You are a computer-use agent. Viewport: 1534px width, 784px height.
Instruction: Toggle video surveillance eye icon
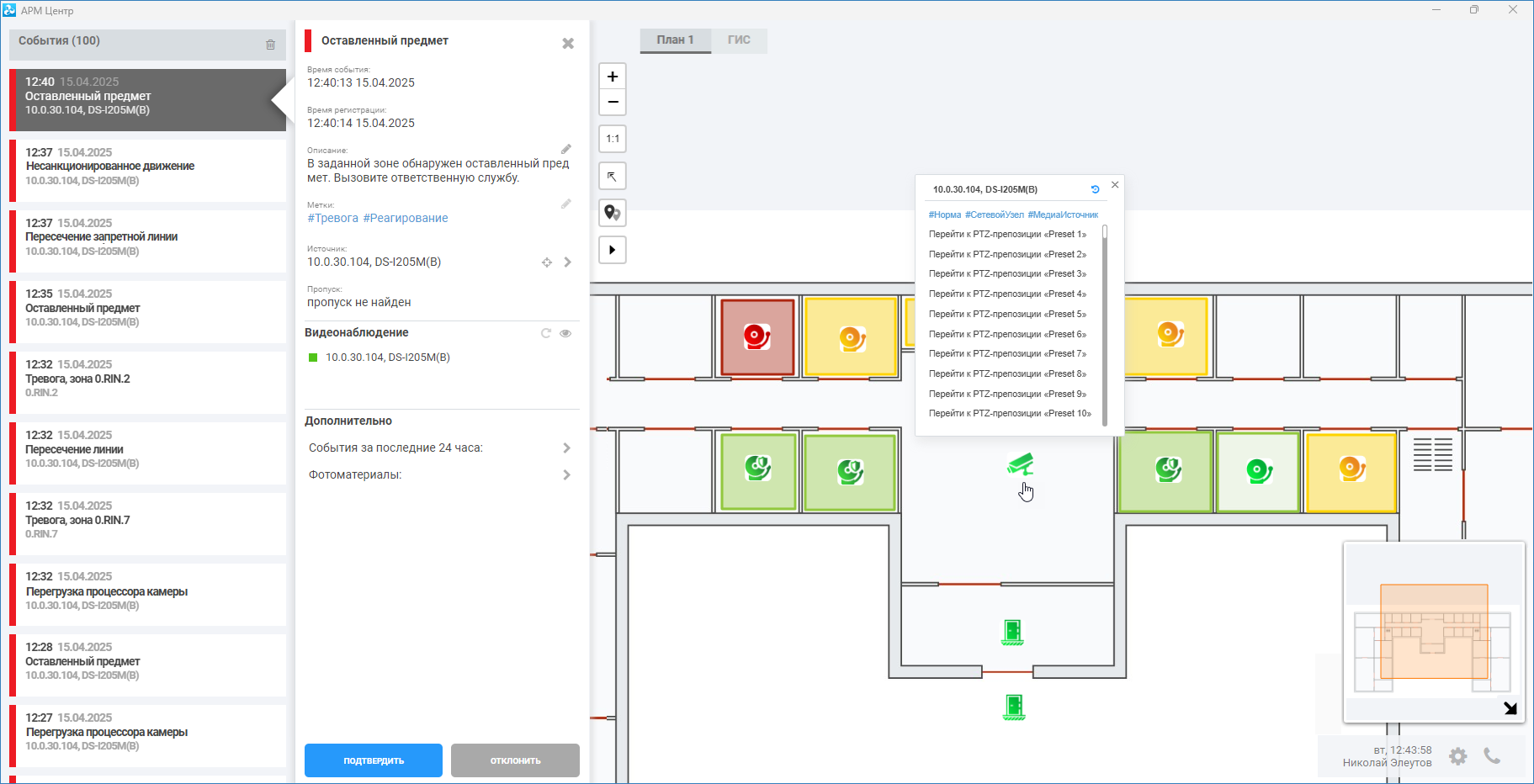[565, 333]
